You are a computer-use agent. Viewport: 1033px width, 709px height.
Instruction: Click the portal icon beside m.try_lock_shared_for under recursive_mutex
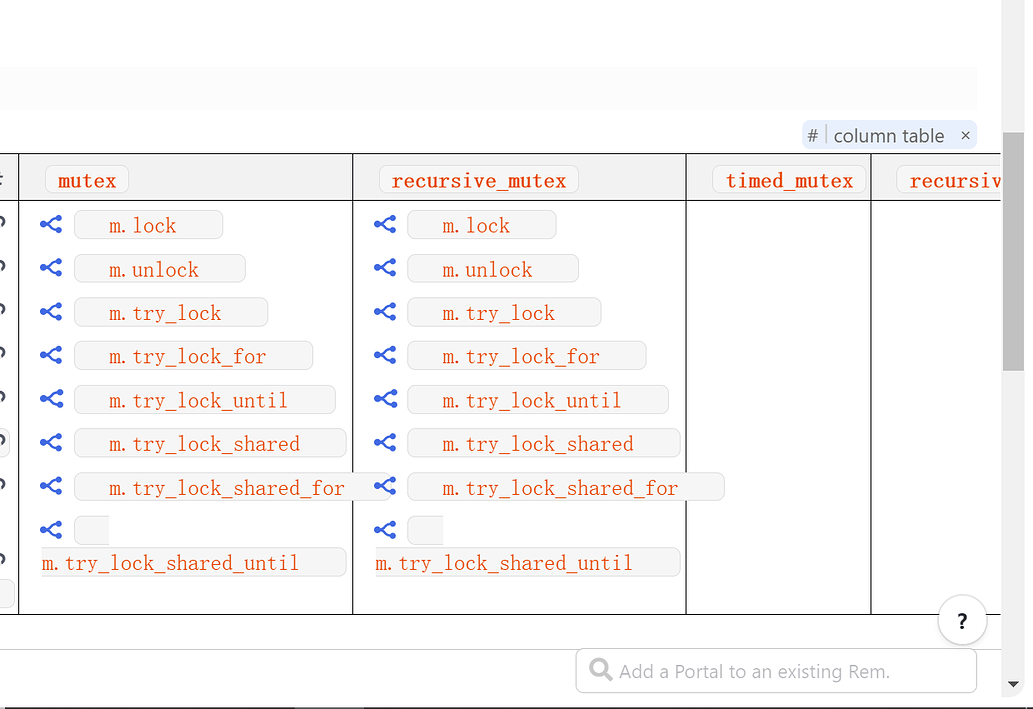coord(385,486)
